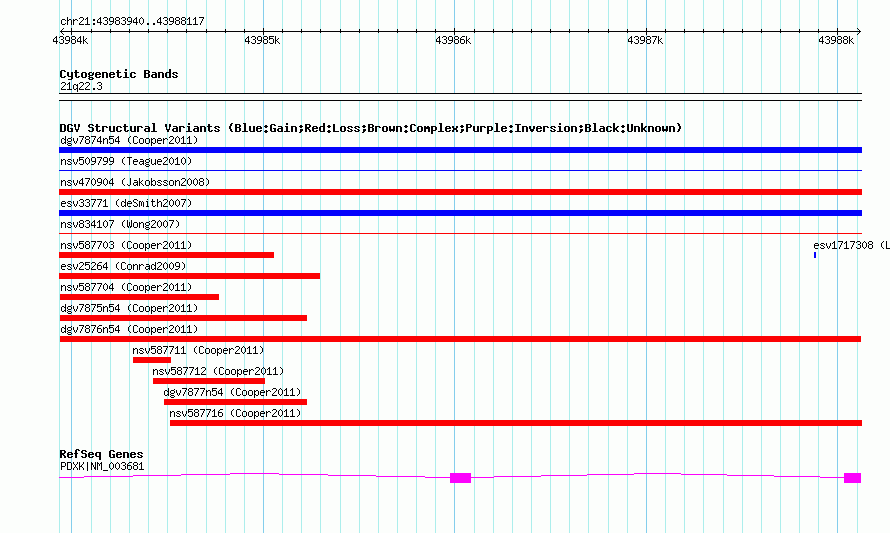Screen dimensions: 890x533
Task: Click the nsv587703 red bar
Action: click(x=167, y=255)
